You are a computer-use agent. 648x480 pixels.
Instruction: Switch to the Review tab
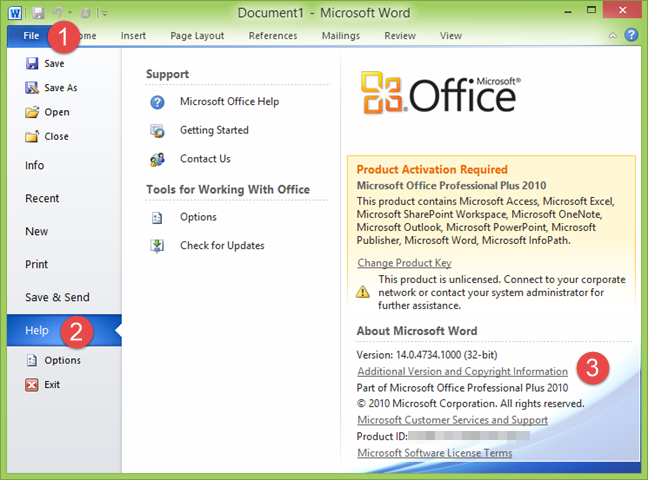[x=400, y=36]
